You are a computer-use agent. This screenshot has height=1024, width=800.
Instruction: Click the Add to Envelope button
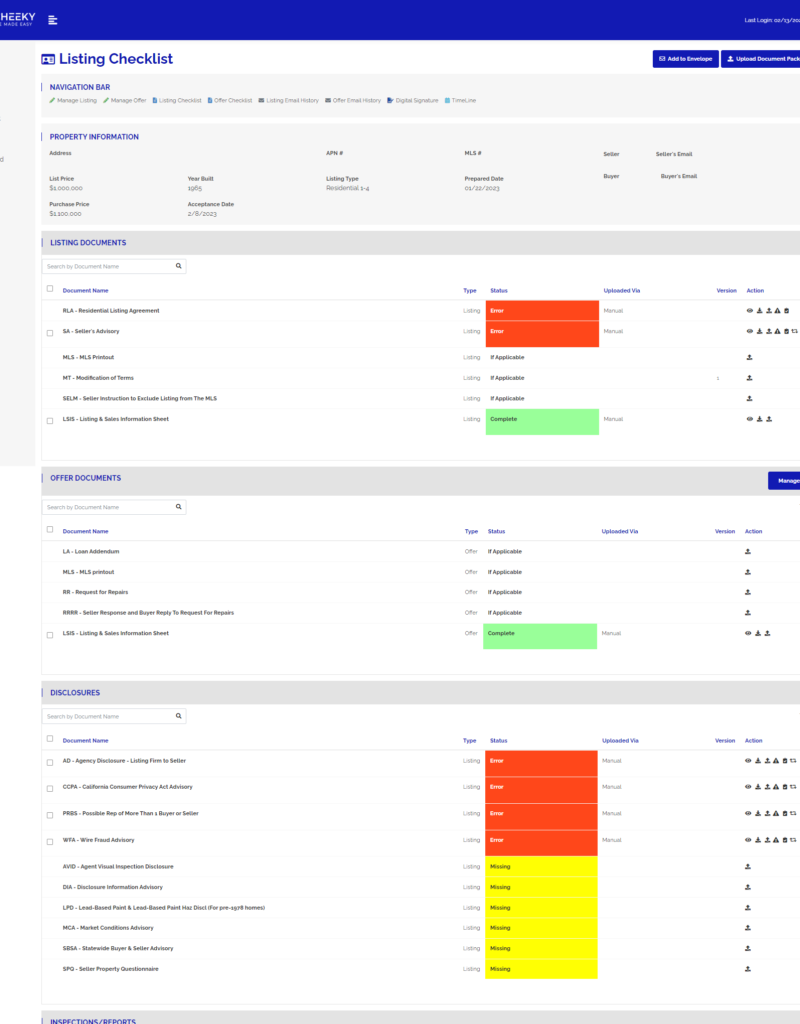[x=684, y=59]
